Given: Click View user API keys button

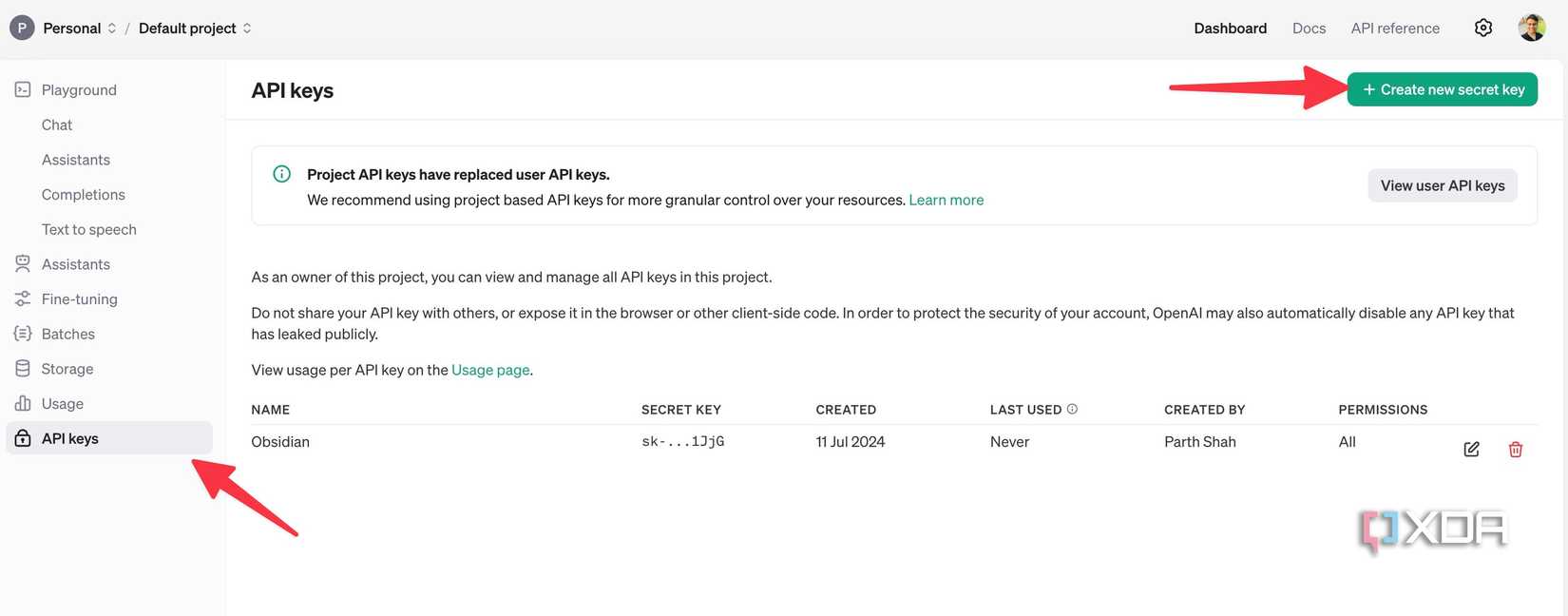Looking at the screenshot, I should 1442,185.
